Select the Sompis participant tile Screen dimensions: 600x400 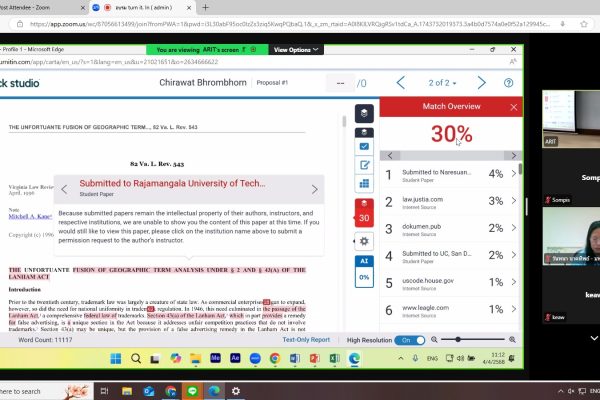pos(571,177)
